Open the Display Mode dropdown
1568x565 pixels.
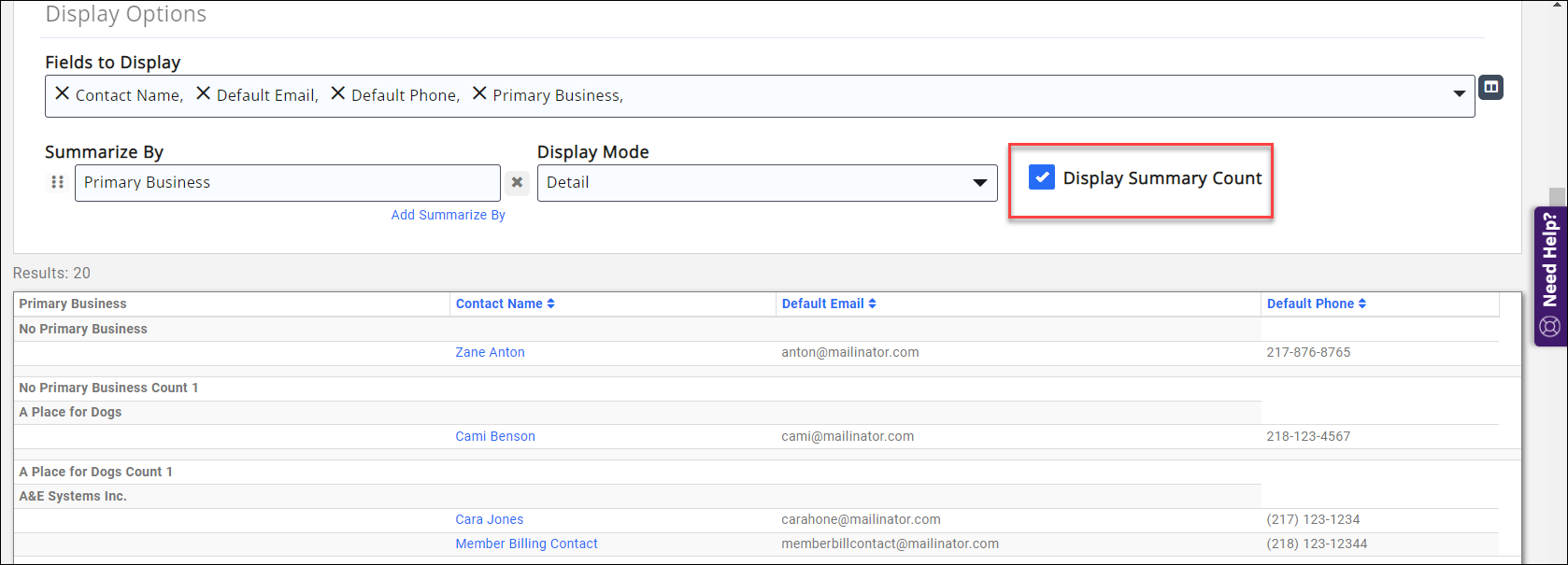pos(979,183)
